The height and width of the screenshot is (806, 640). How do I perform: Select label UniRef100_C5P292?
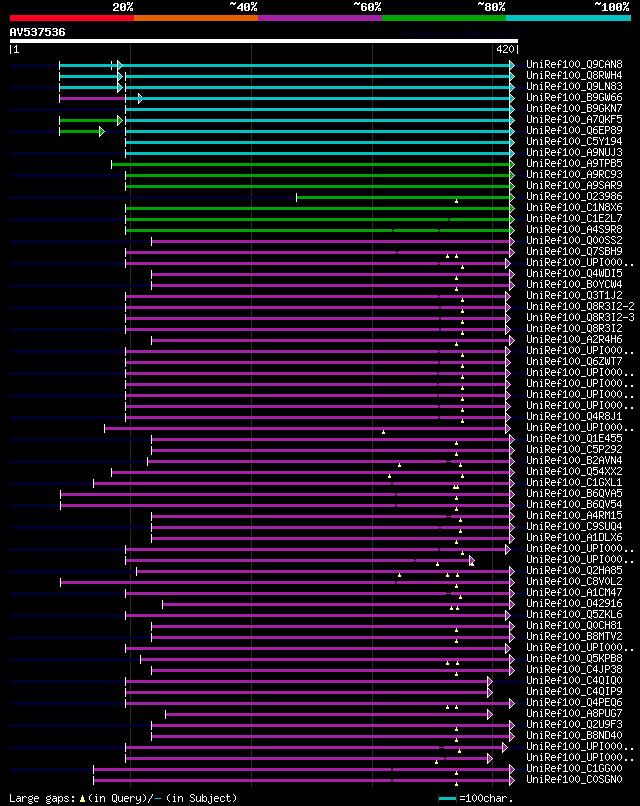tap(574, 450)
